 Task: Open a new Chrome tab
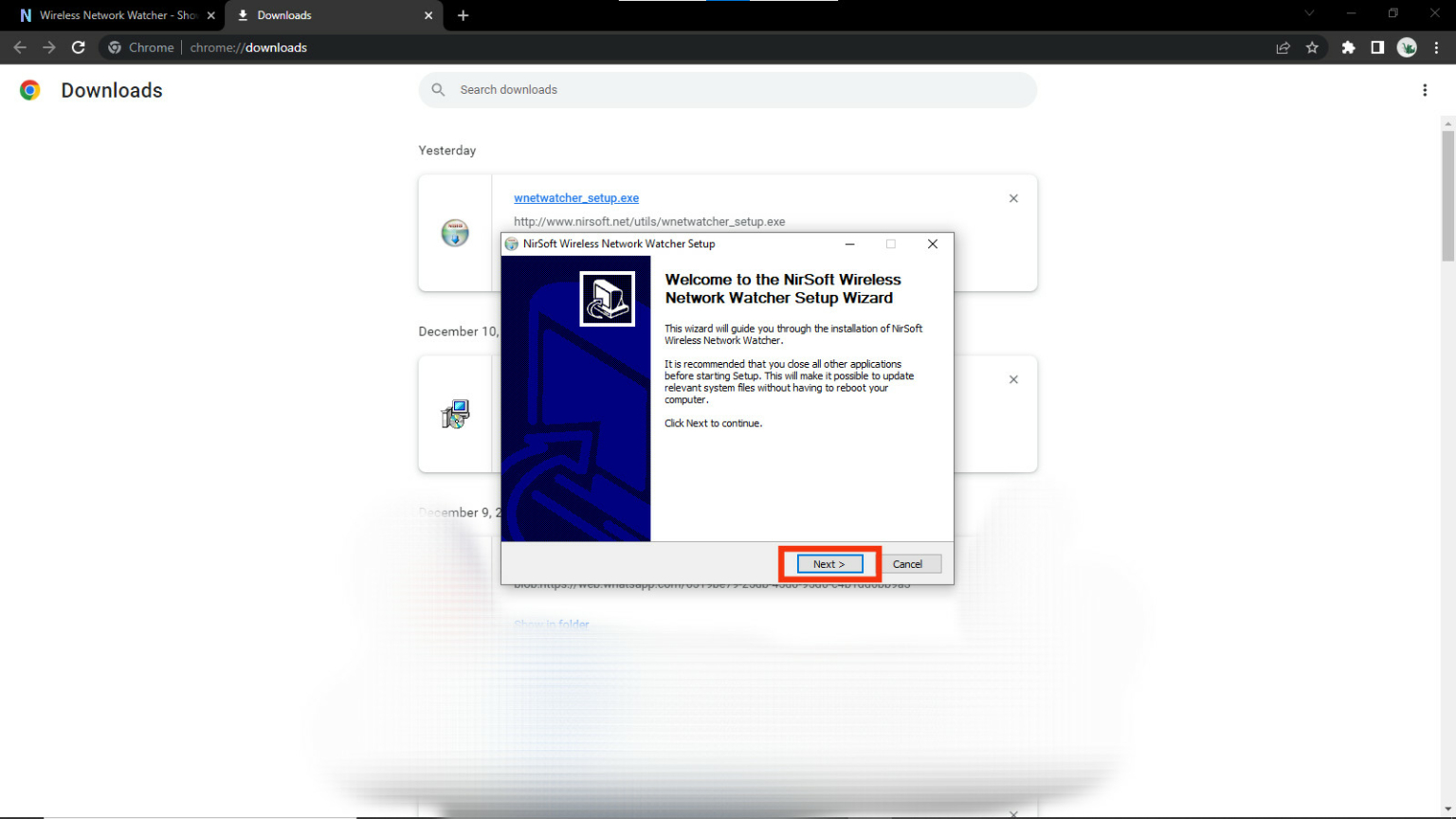click(463, 15)
